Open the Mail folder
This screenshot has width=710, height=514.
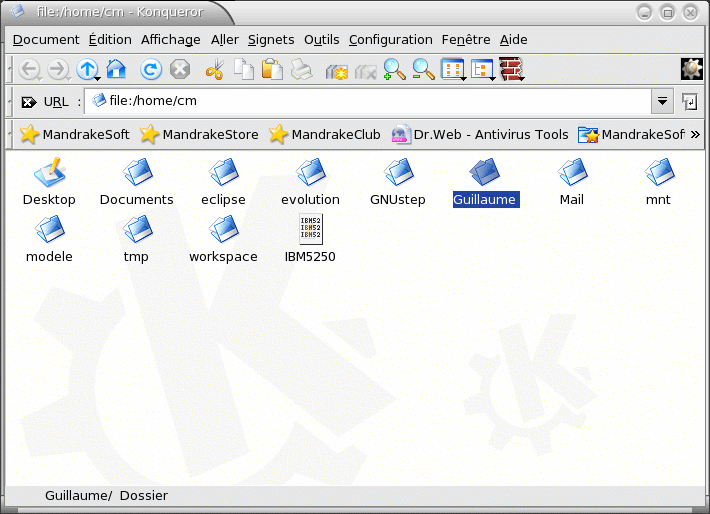571,182
